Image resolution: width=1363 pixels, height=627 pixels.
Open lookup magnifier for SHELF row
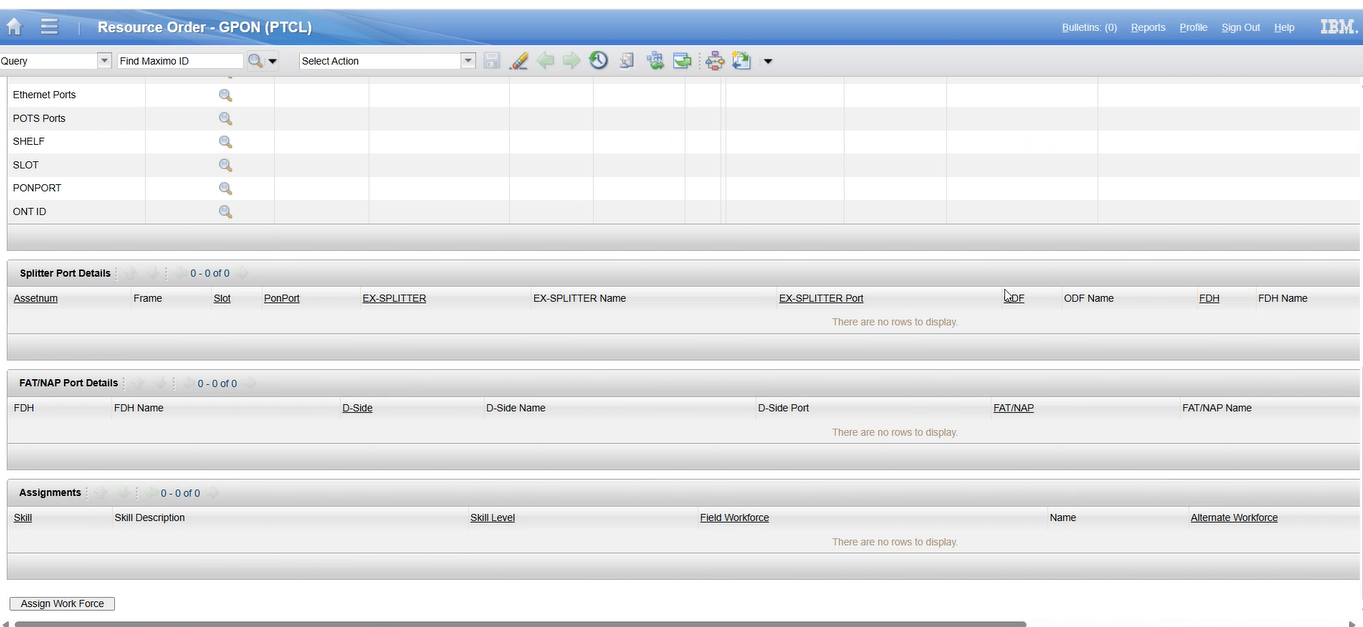pos(225,142)
